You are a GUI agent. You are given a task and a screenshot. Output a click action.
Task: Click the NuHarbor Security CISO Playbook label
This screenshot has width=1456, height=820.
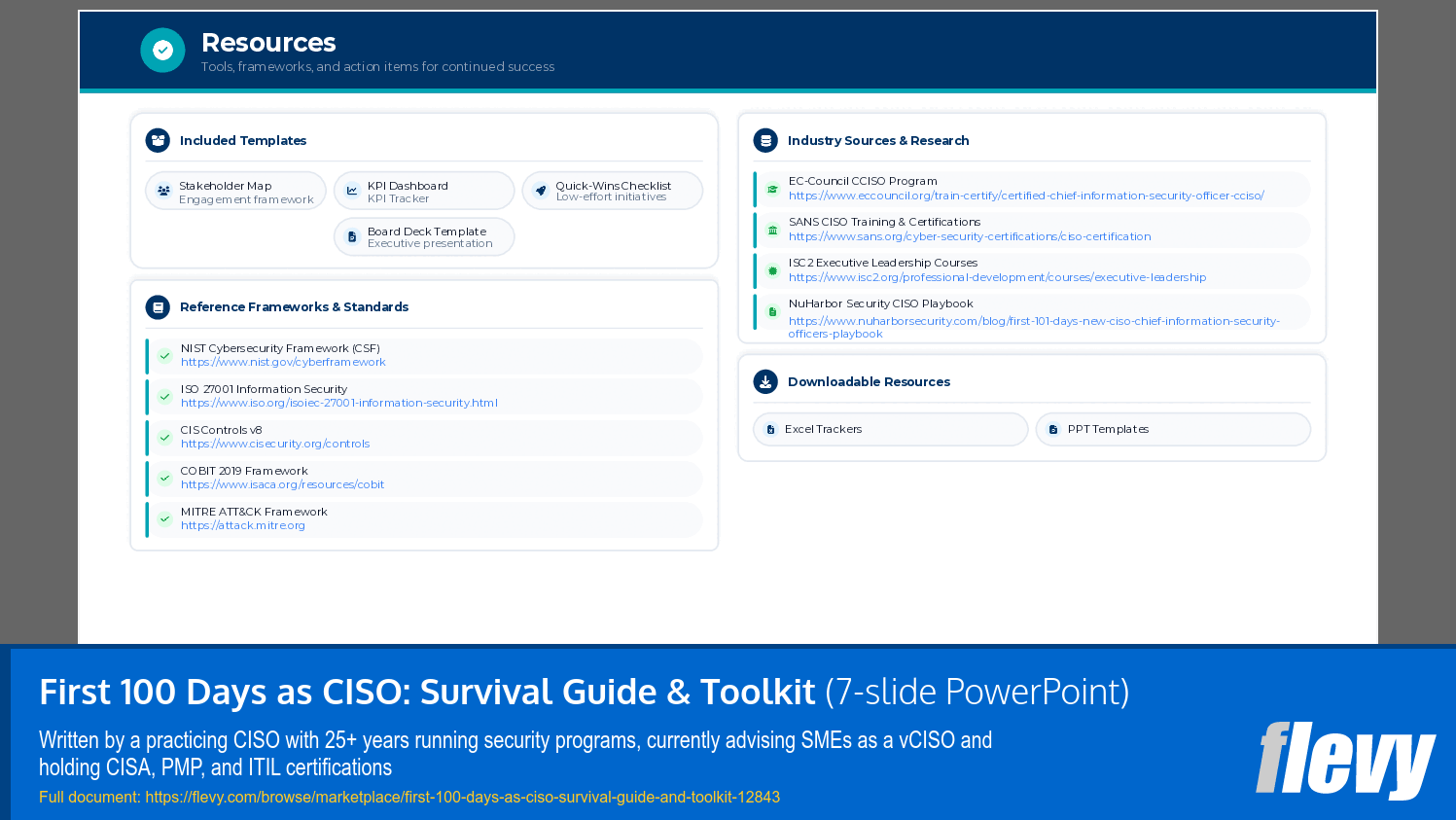click(x=880, y=303)
